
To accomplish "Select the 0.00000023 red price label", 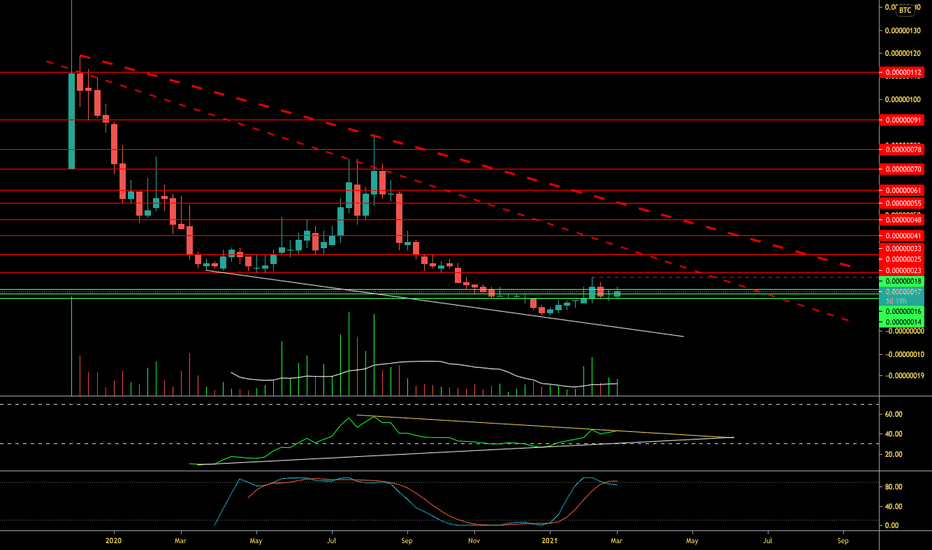I will (x=901, y=271).
